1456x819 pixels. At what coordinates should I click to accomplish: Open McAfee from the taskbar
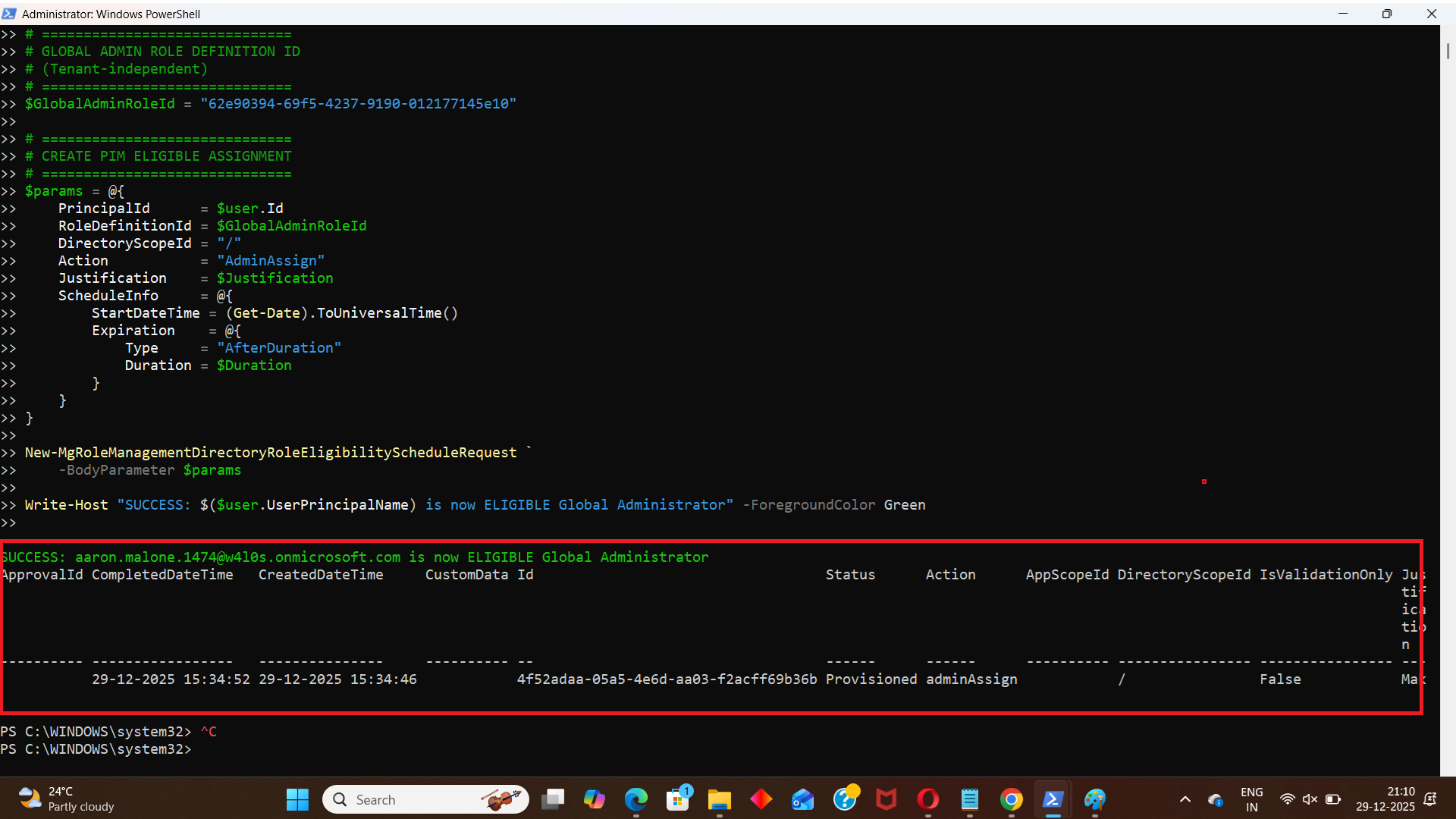point(886,799)
